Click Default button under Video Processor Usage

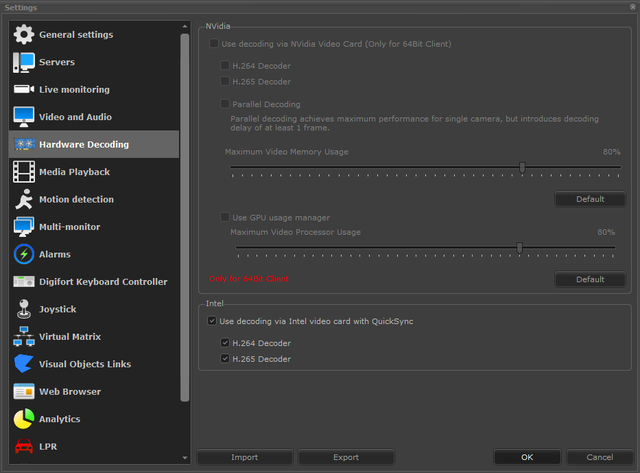pyautogui.click(x=590, y=280)
